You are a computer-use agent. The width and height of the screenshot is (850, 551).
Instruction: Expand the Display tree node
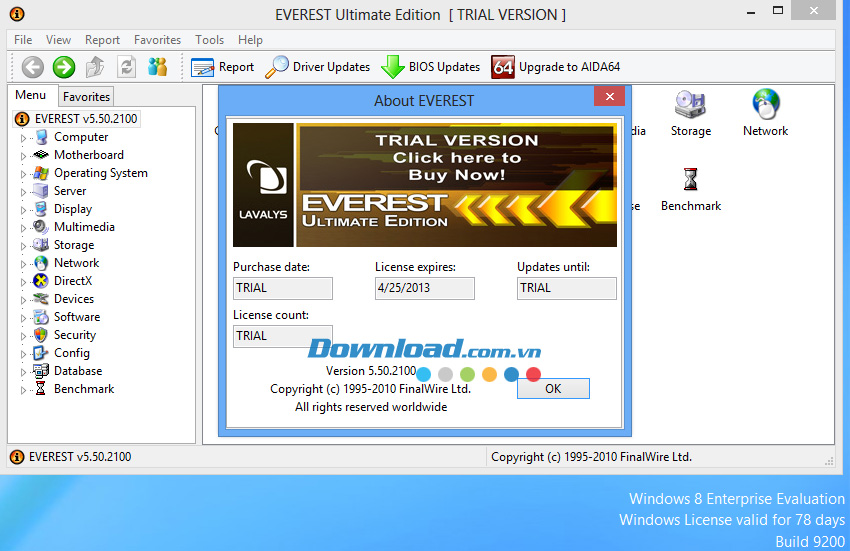[x=23, y=210]
